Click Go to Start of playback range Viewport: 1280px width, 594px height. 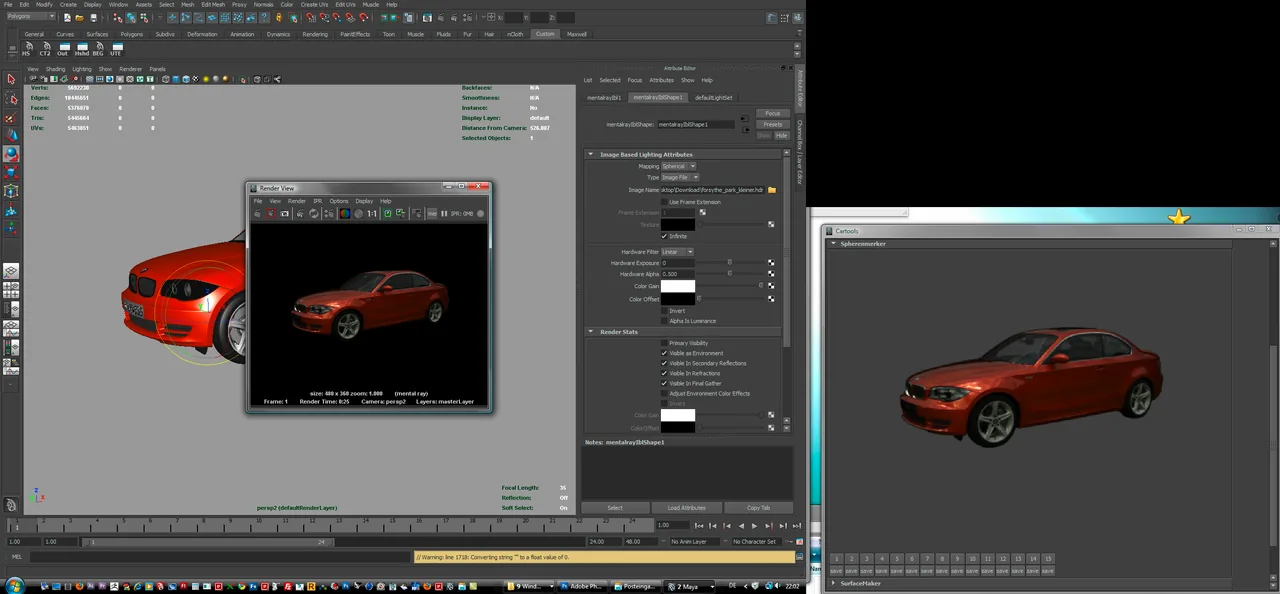[699, 525]
